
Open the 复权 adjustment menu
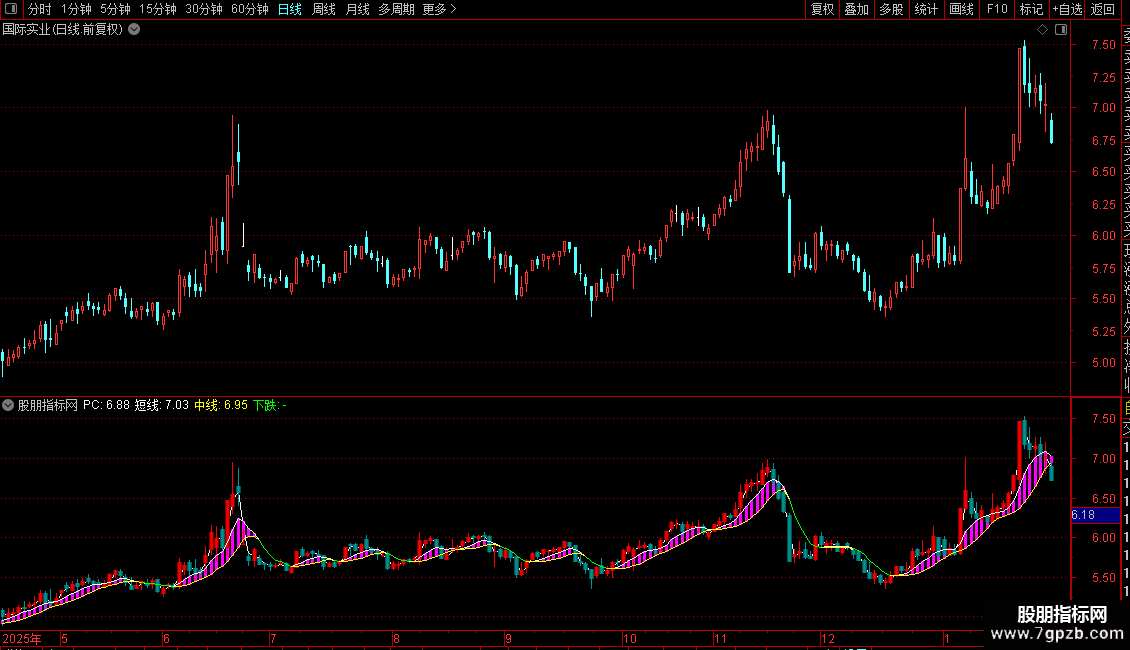(x=822, y=9)
